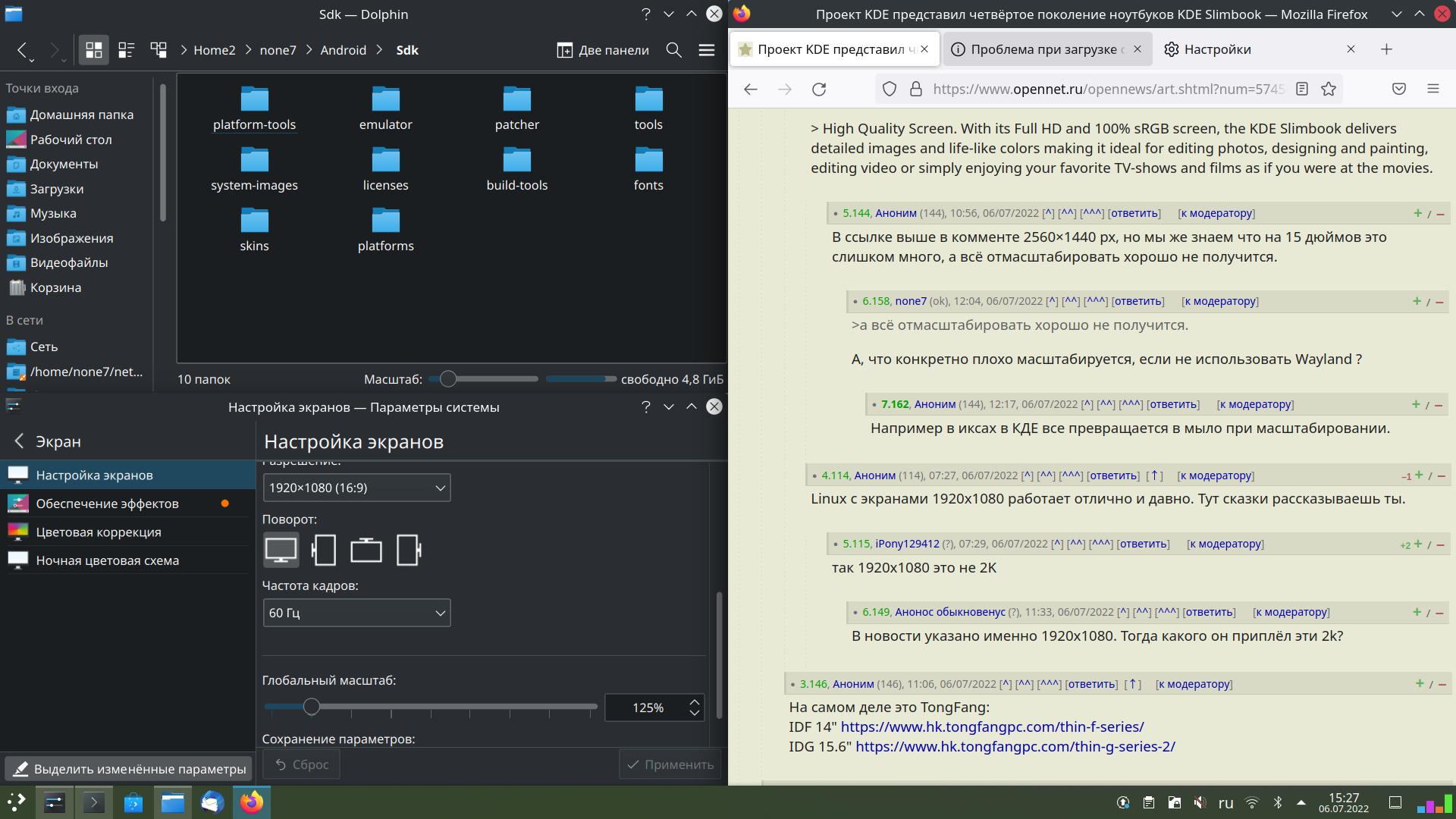Open new Firefox tab
Image resolution: width=1456 pixels, height=819 pixels.
(x=1386, y=49)
